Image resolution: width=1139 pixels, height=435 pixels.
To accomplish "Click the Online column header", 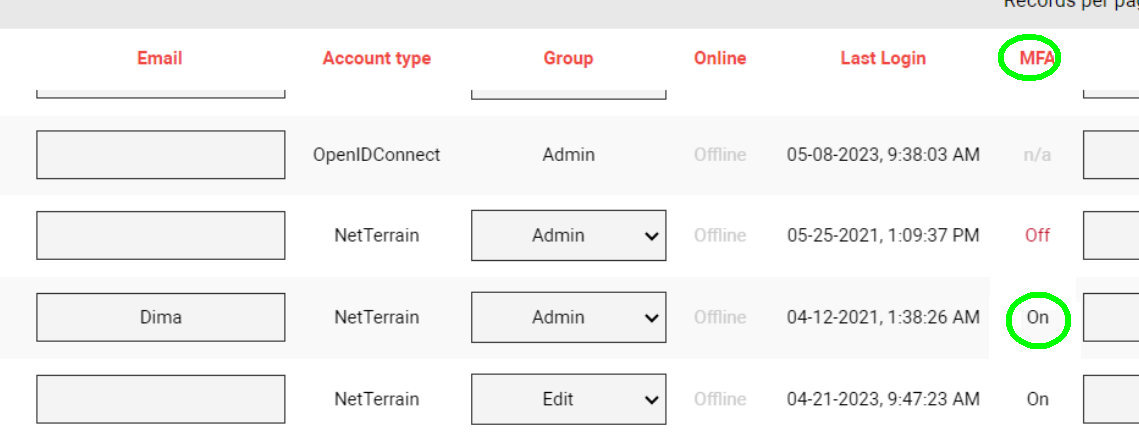I will 720,58.
